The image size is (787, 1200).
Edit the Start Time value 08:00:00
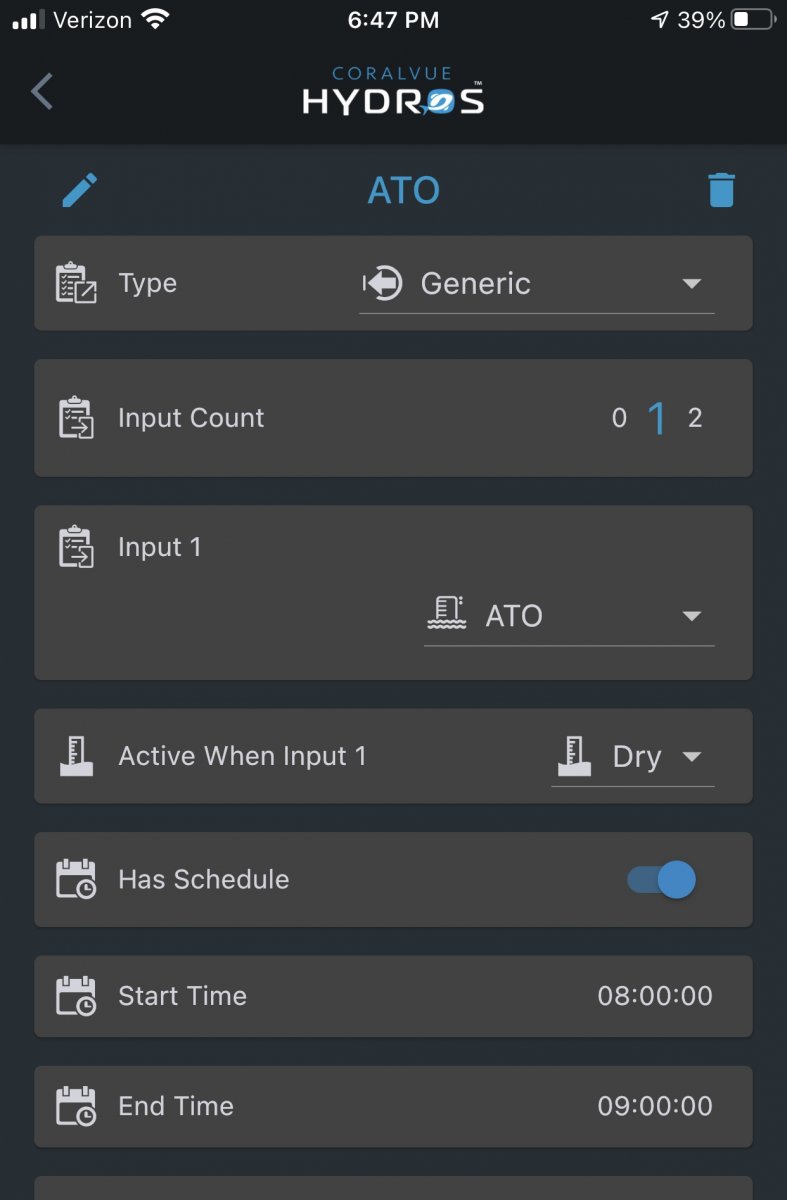click(x=655, y=996)
